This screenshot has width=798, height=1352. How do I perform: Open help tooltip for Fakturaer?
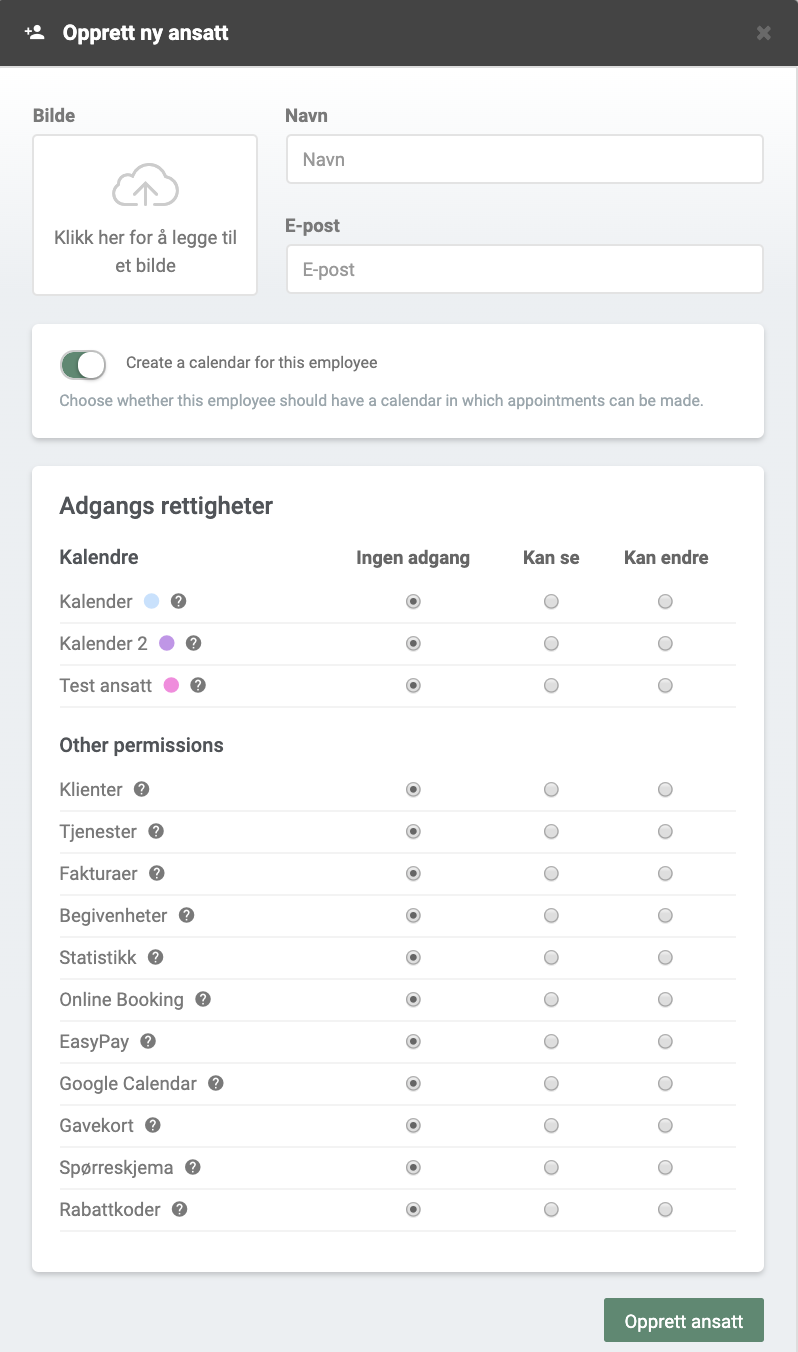157,873
